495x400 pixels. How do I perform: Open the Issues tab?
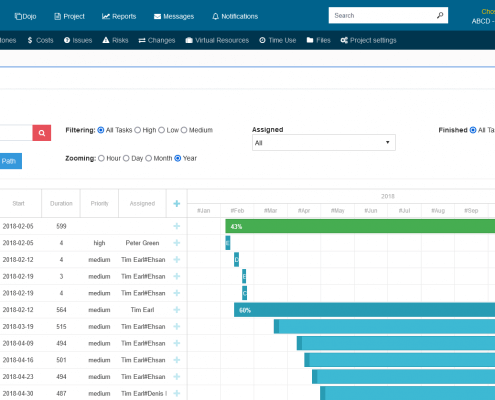pyautogui.click(x=78, y=40)
